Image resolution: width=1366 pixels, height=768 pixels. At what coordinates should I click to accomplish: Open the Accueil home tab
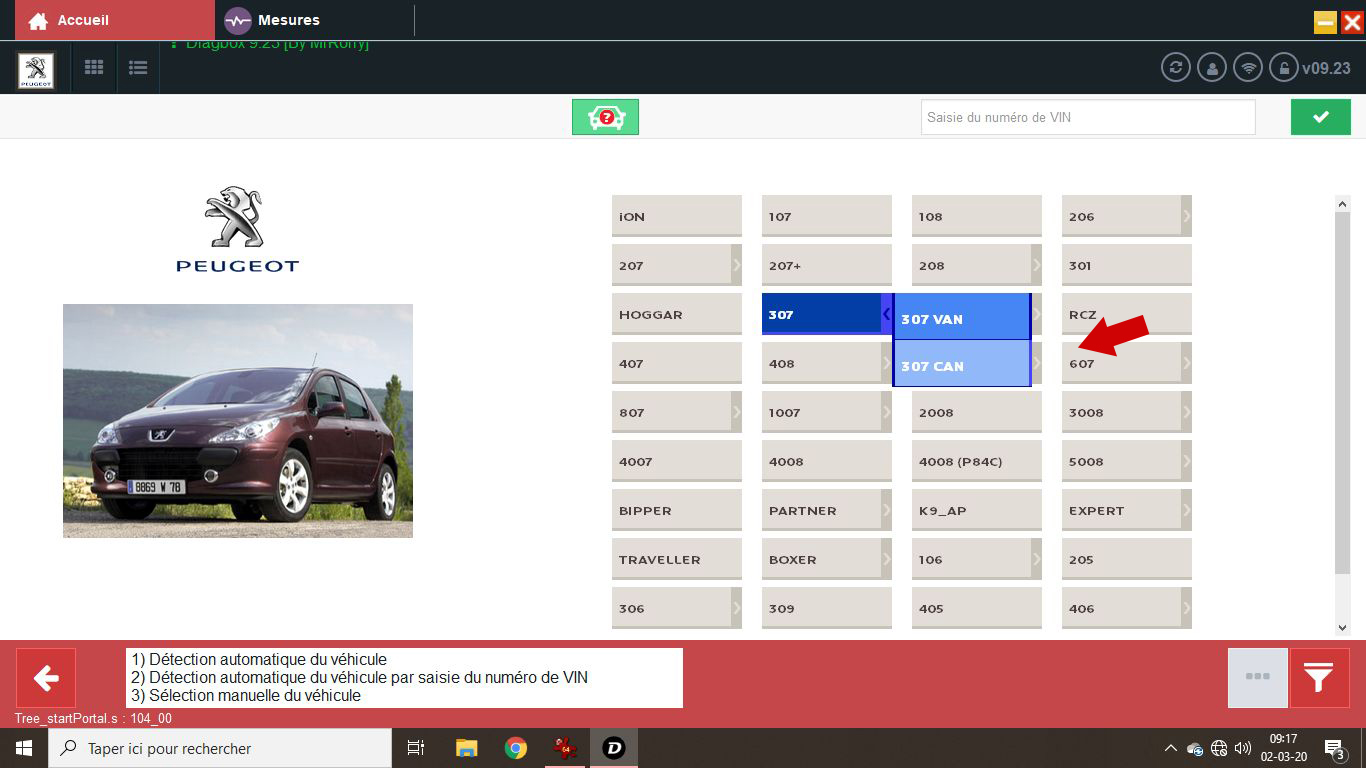coord(114,20)
